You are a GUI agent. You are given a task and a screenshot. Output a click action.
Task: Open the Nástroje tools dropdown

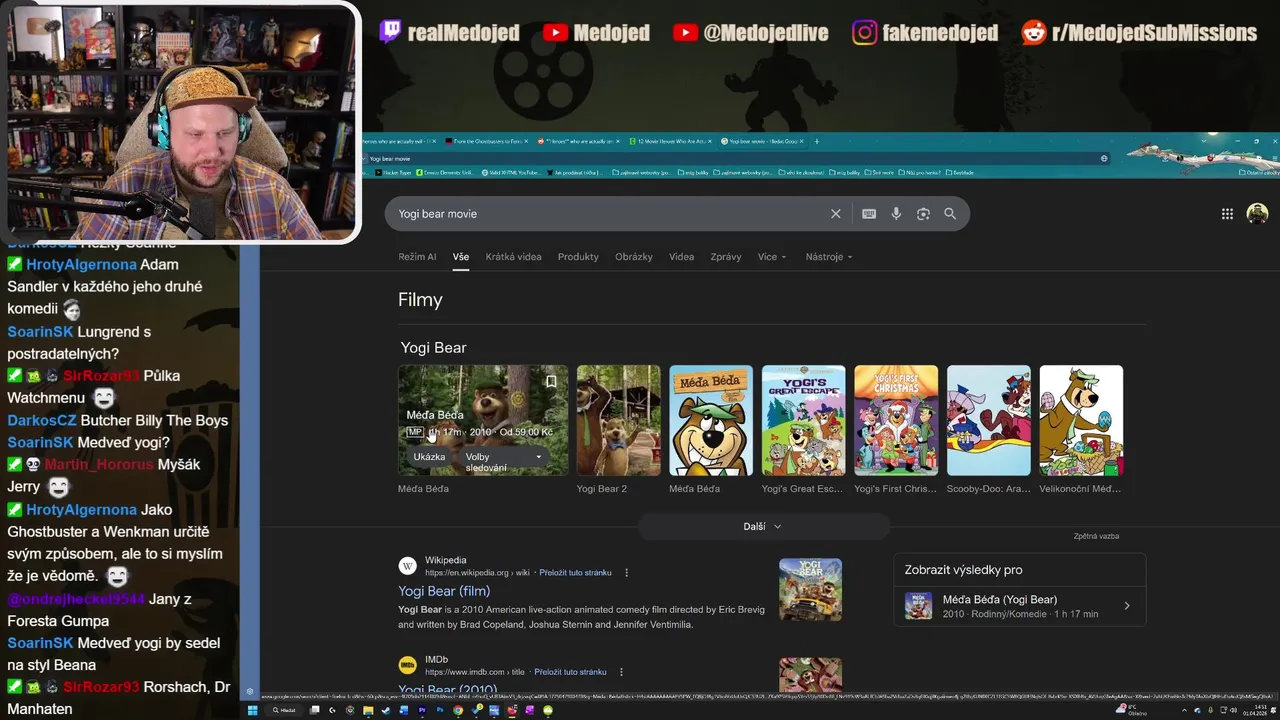(829, 257)
